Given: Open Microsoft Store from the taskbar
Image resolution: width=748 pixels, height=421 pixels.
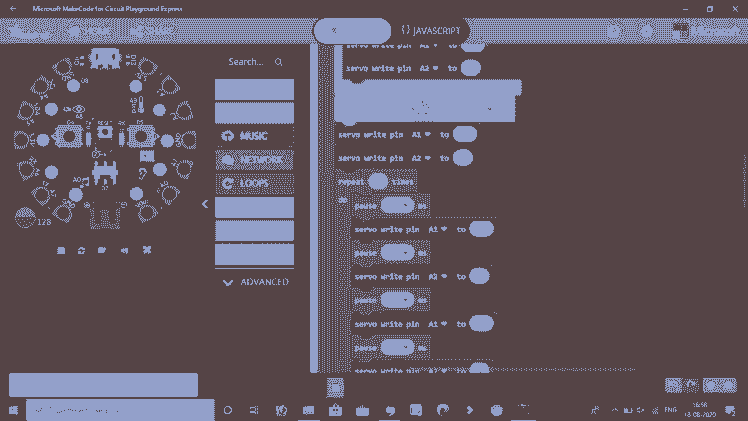Looking at the screenshot, I should (x=335, y=410).
